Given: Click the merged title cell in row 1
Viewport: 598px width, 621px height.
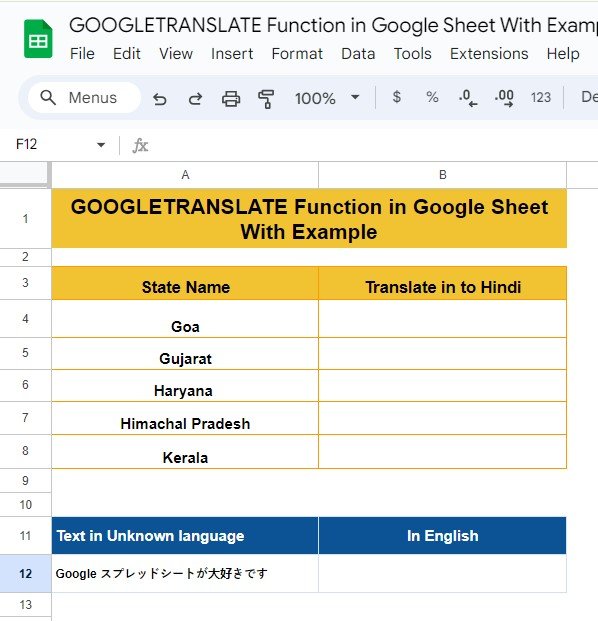Looking at the screenshot, I should click(309, 218).
